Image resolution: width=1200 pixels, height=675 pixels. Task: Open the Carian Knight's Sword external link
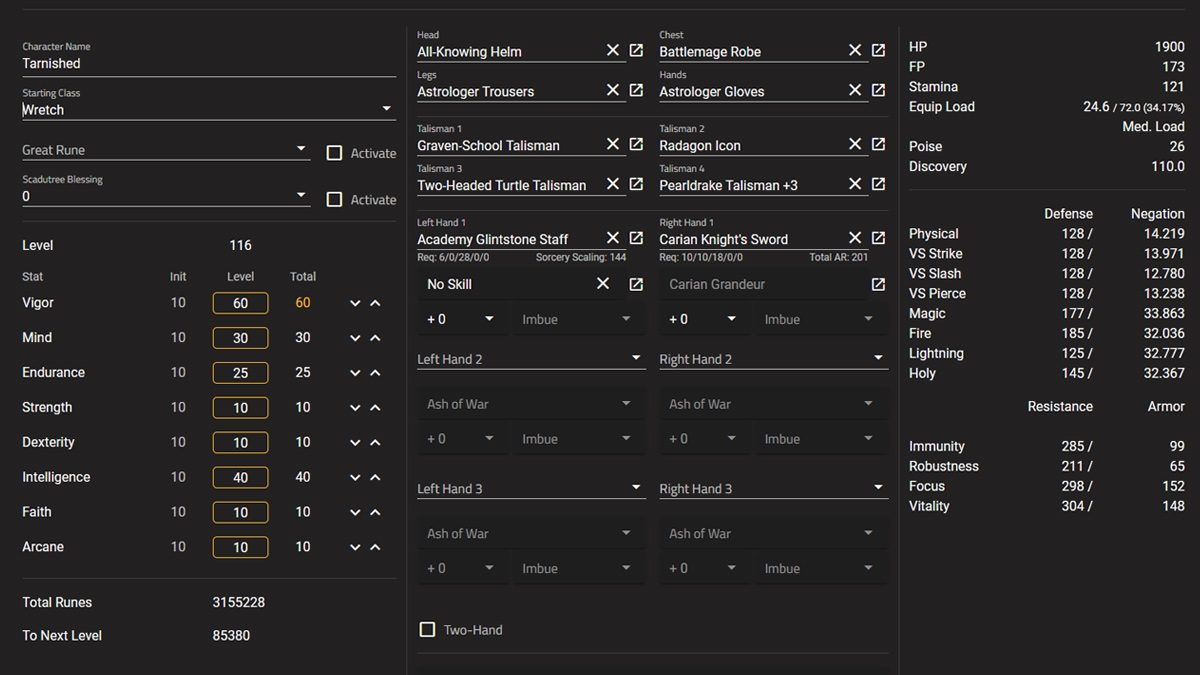(879, 238)
